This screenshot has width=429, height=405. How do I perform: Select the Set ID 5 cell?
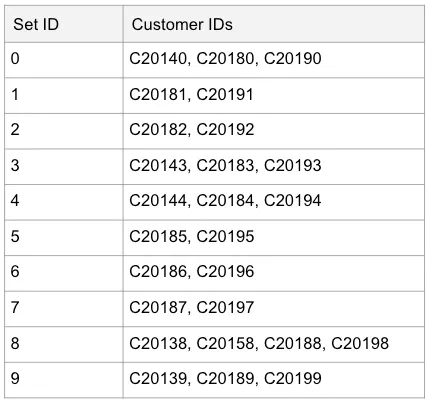tap(64, 238)
